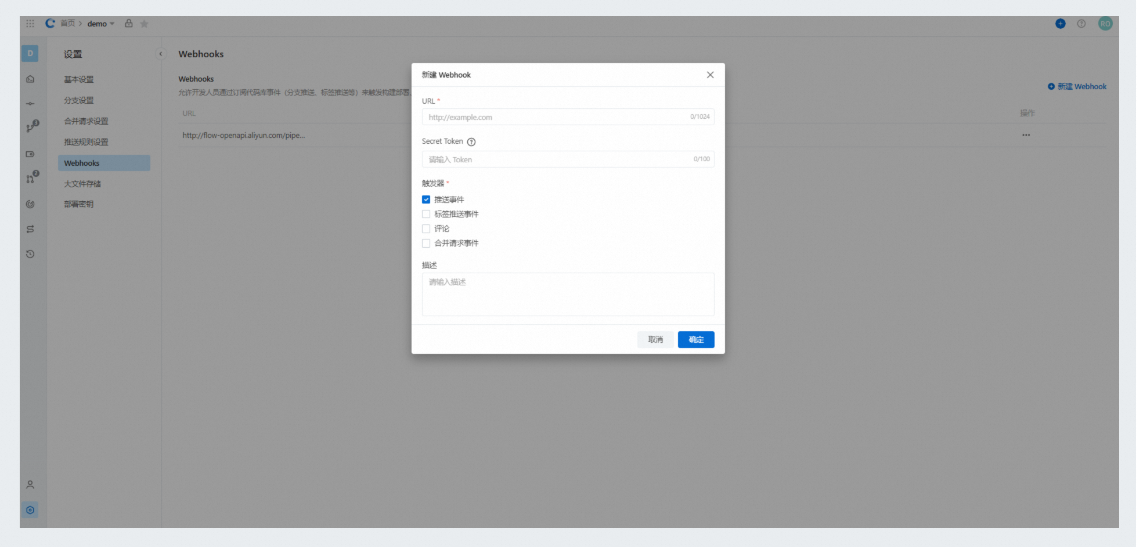Collapse the settings side panel
This screenshot has height=547, width=1137.
(161, 54)
